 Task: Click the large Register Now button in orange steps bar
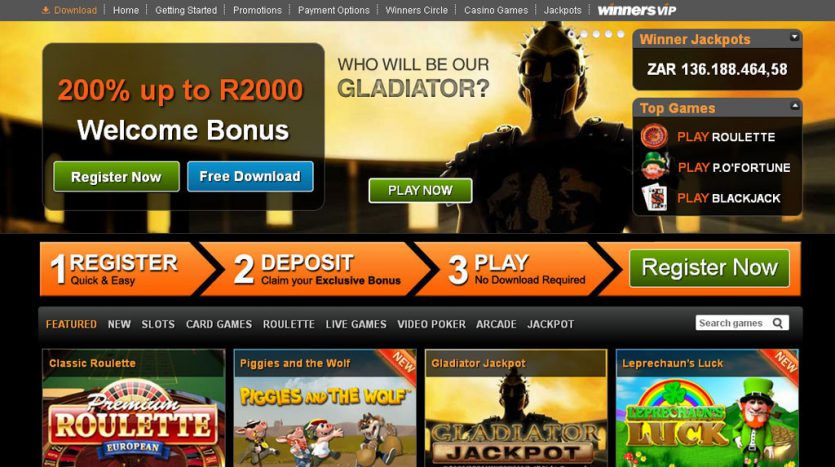coord(709,268)
